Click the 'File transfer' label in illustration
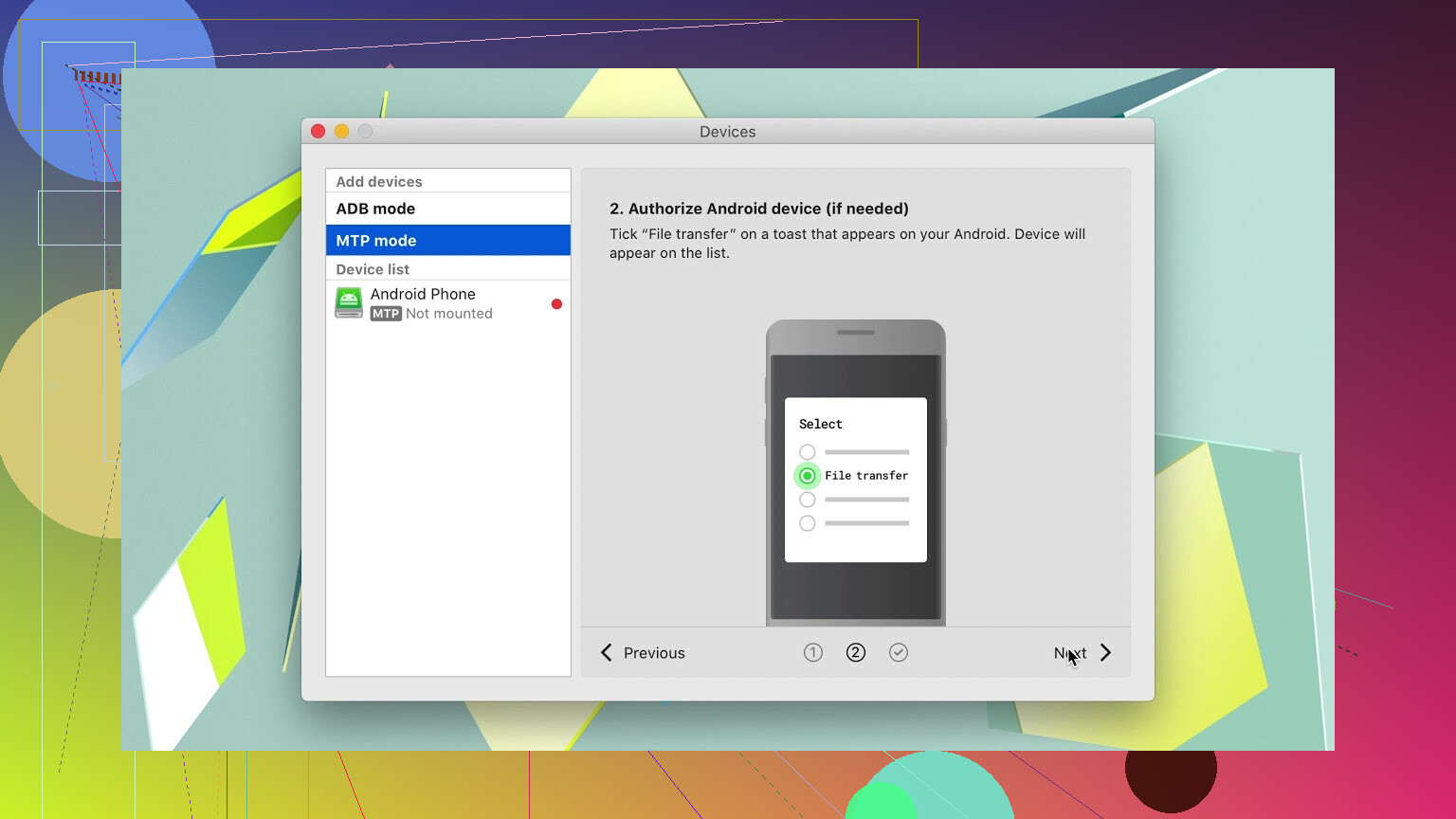 click(866, 476)
